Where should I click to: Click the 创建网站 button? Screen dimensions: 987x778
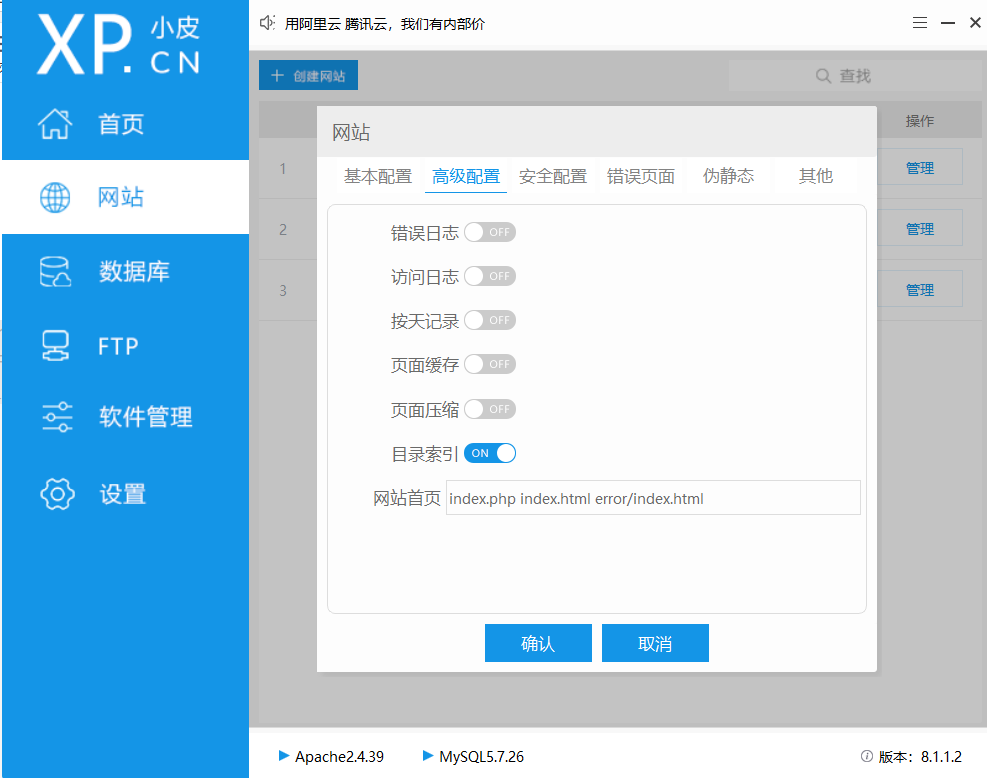point(308,75)
